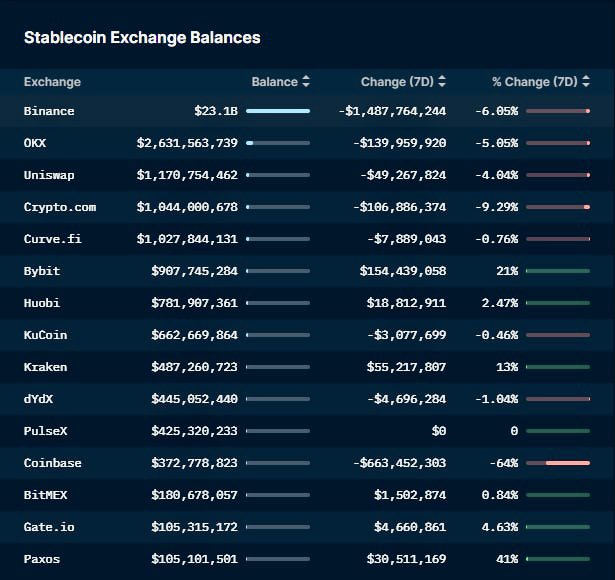The width and height of the screenshot is (615, 580).
Task: Click the Coinbase percent change bar
Action: [x=558, y=463]
